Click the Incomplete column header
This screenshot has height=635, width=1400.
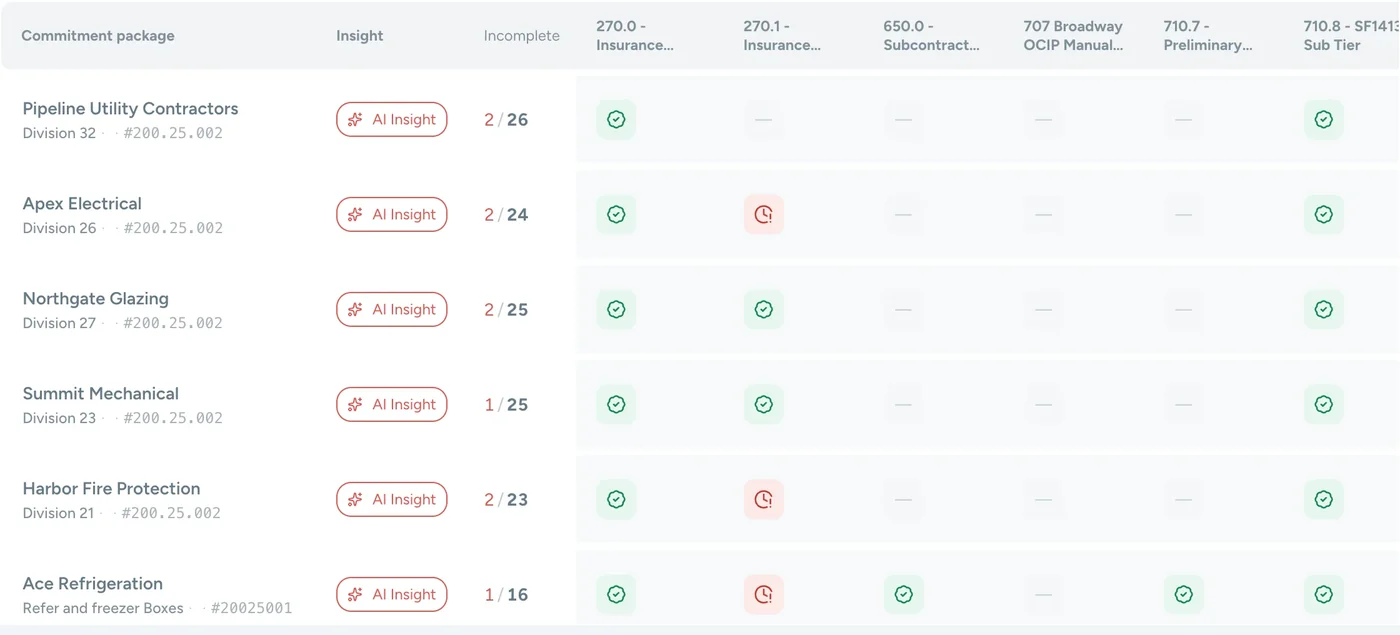click(522, 36)
